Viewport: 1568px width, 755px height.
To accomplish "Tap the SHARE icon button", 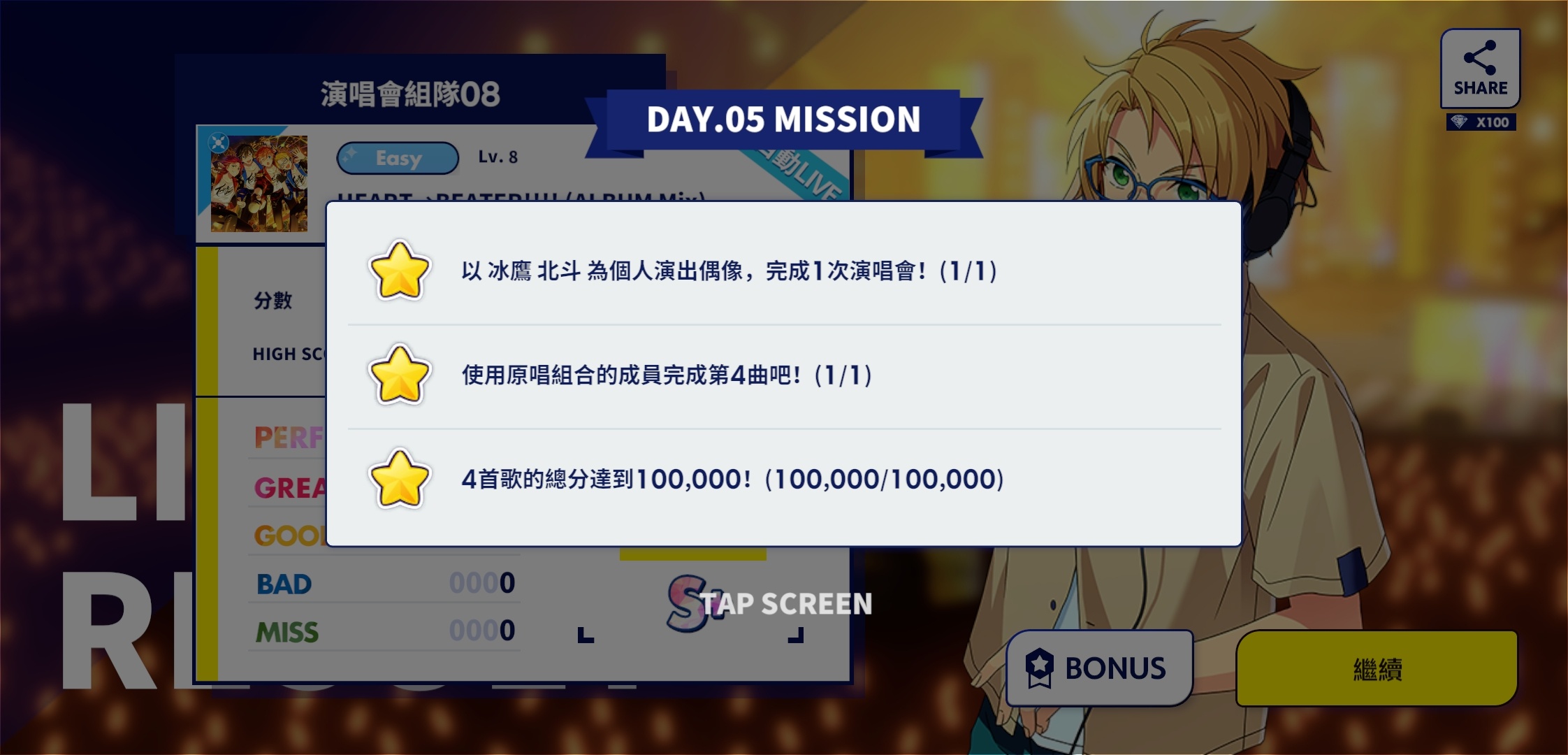I will [1480, 69].
